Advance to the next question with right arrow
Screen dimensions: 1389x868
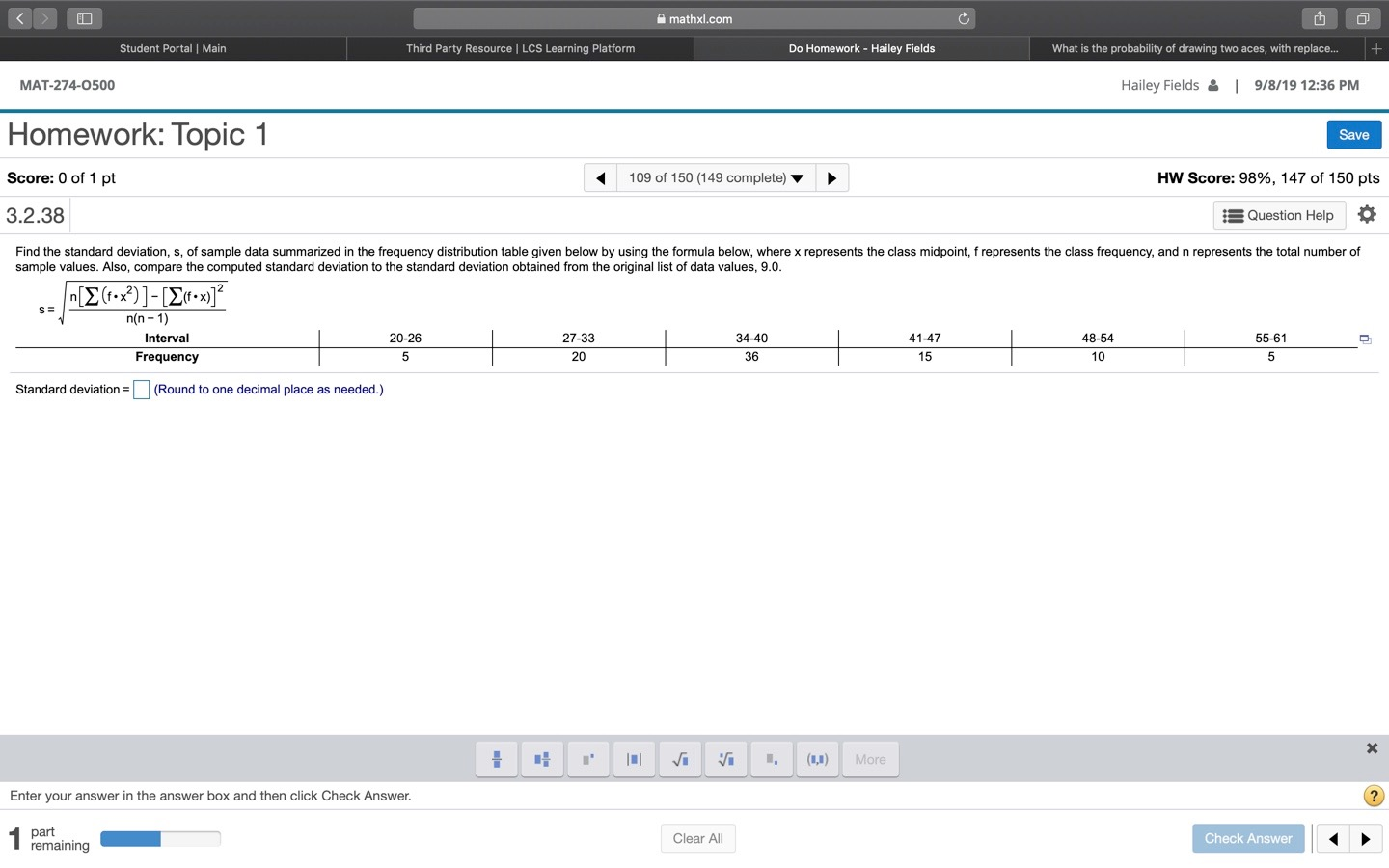tap(831, 177)
